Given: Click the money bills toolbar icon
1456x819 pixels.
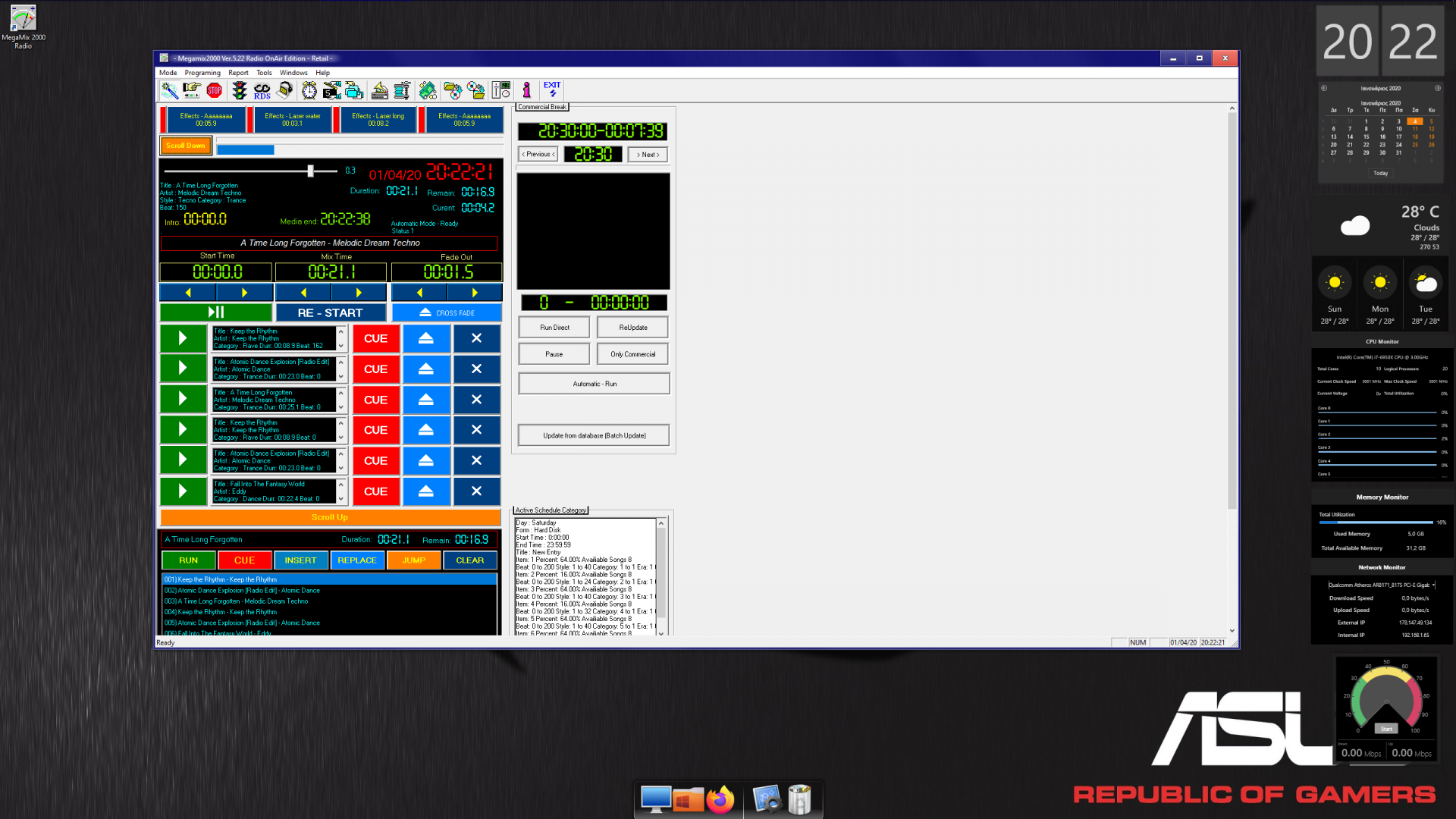Looking at the screenshot, I should (428, 91).
